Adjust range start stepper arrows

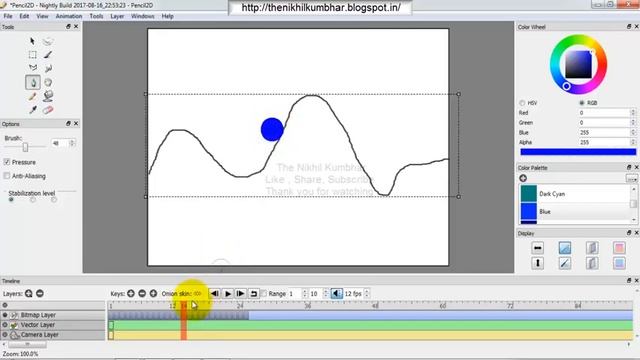[x=304, y=293]
